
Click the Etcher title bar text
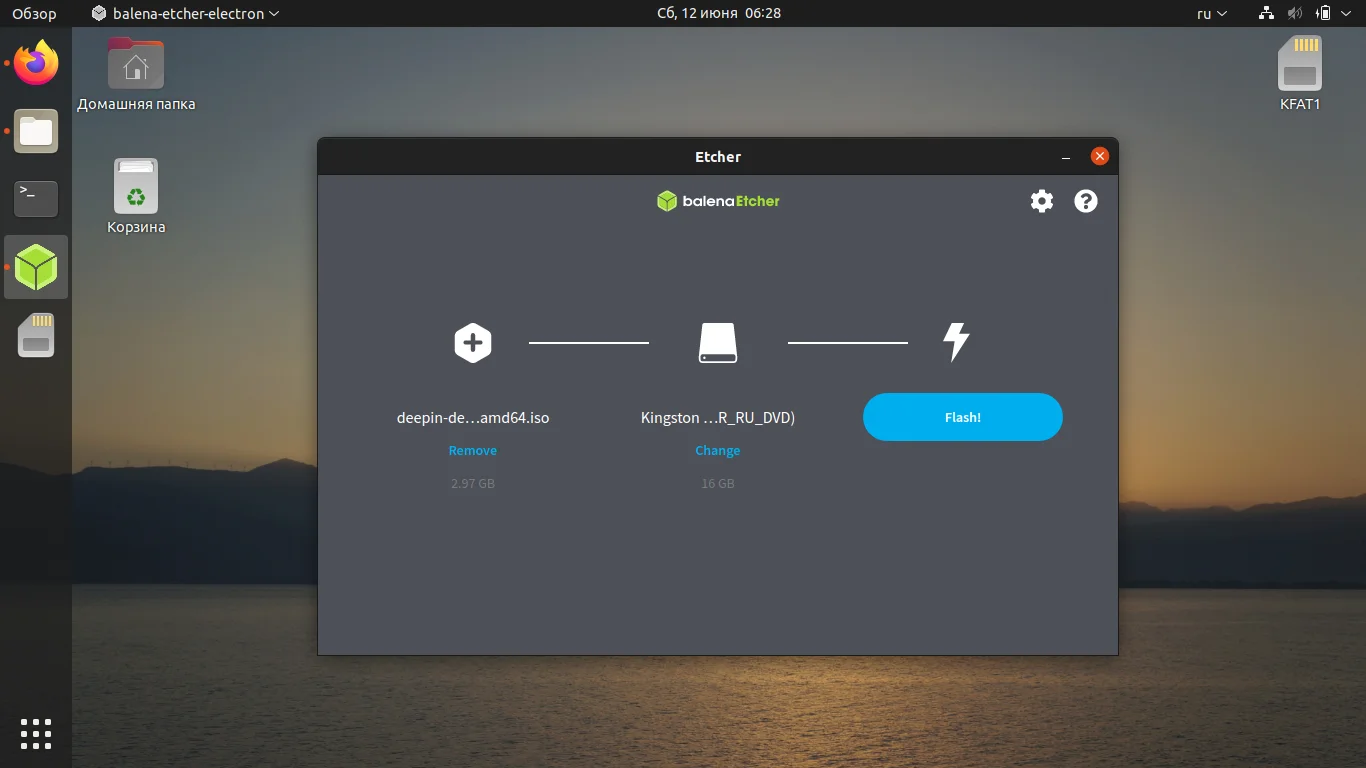(x=718, y=157)
